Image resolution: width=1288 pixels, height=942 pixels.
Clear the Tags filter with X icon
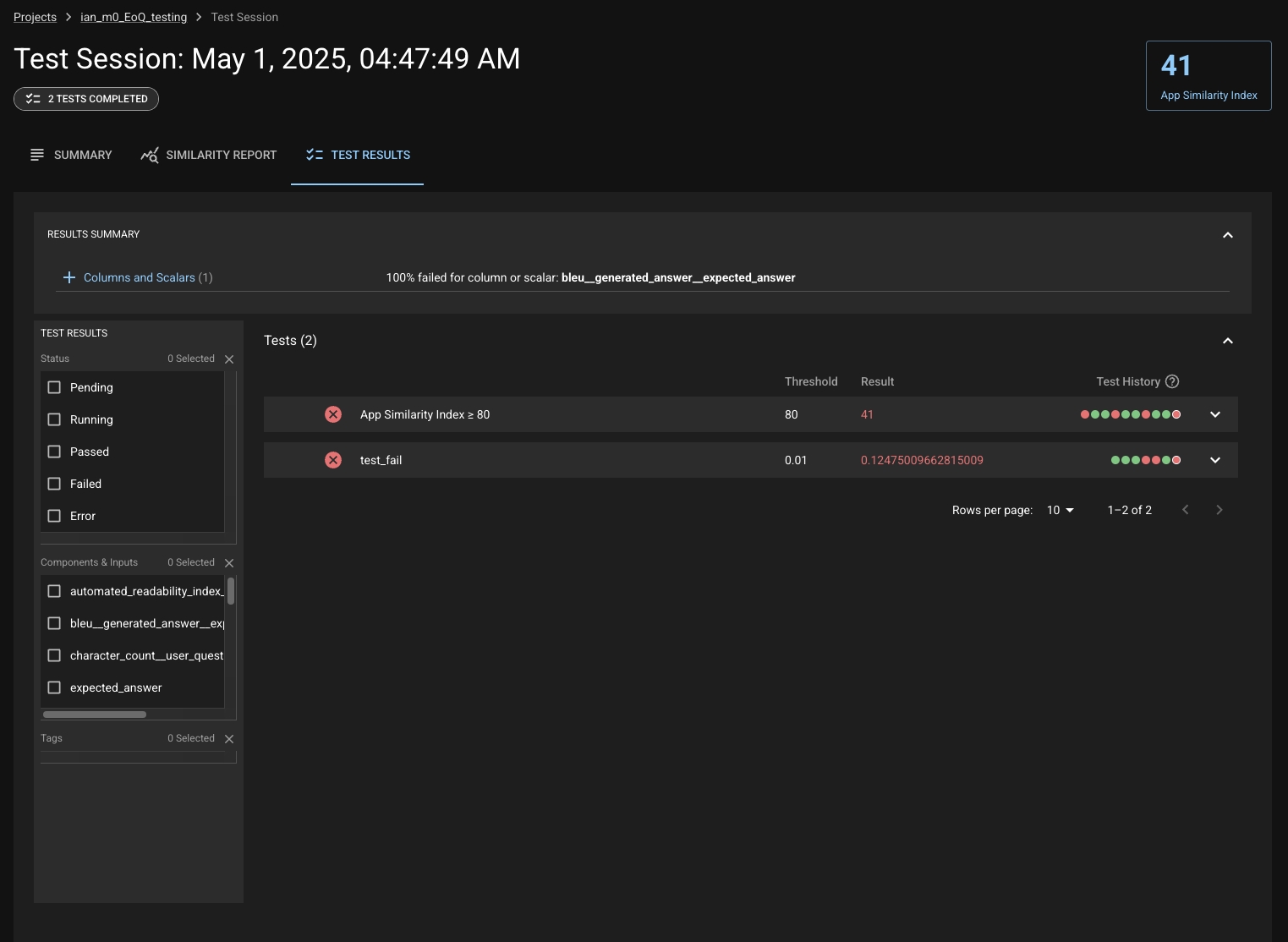click(x=229, y=739)
